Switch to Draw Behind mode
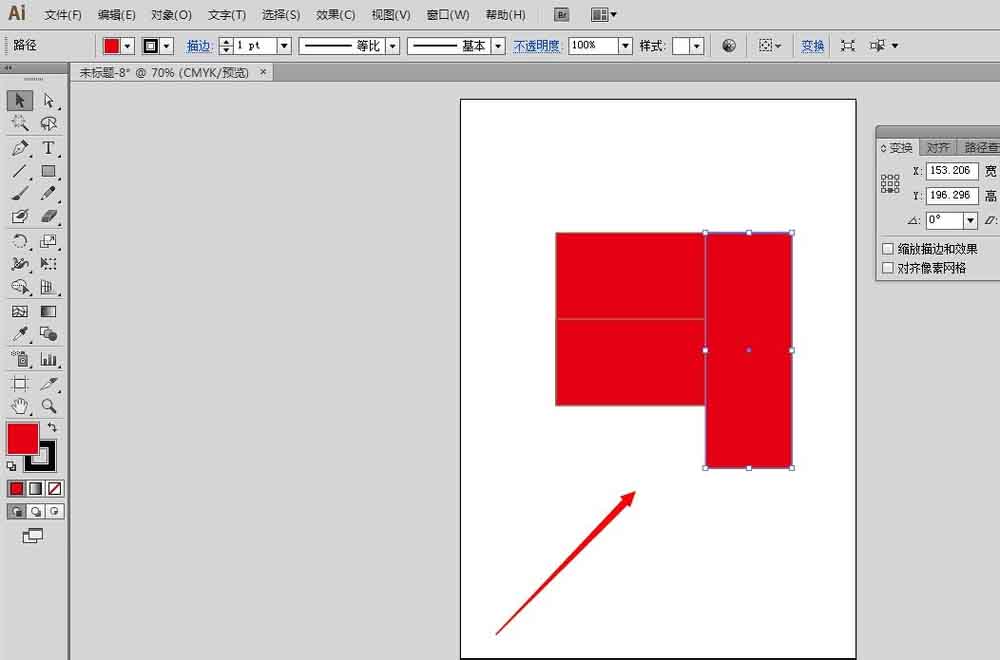Image resolution: width=1000 pixels, height=660 pixels. (x=36, y=511)
